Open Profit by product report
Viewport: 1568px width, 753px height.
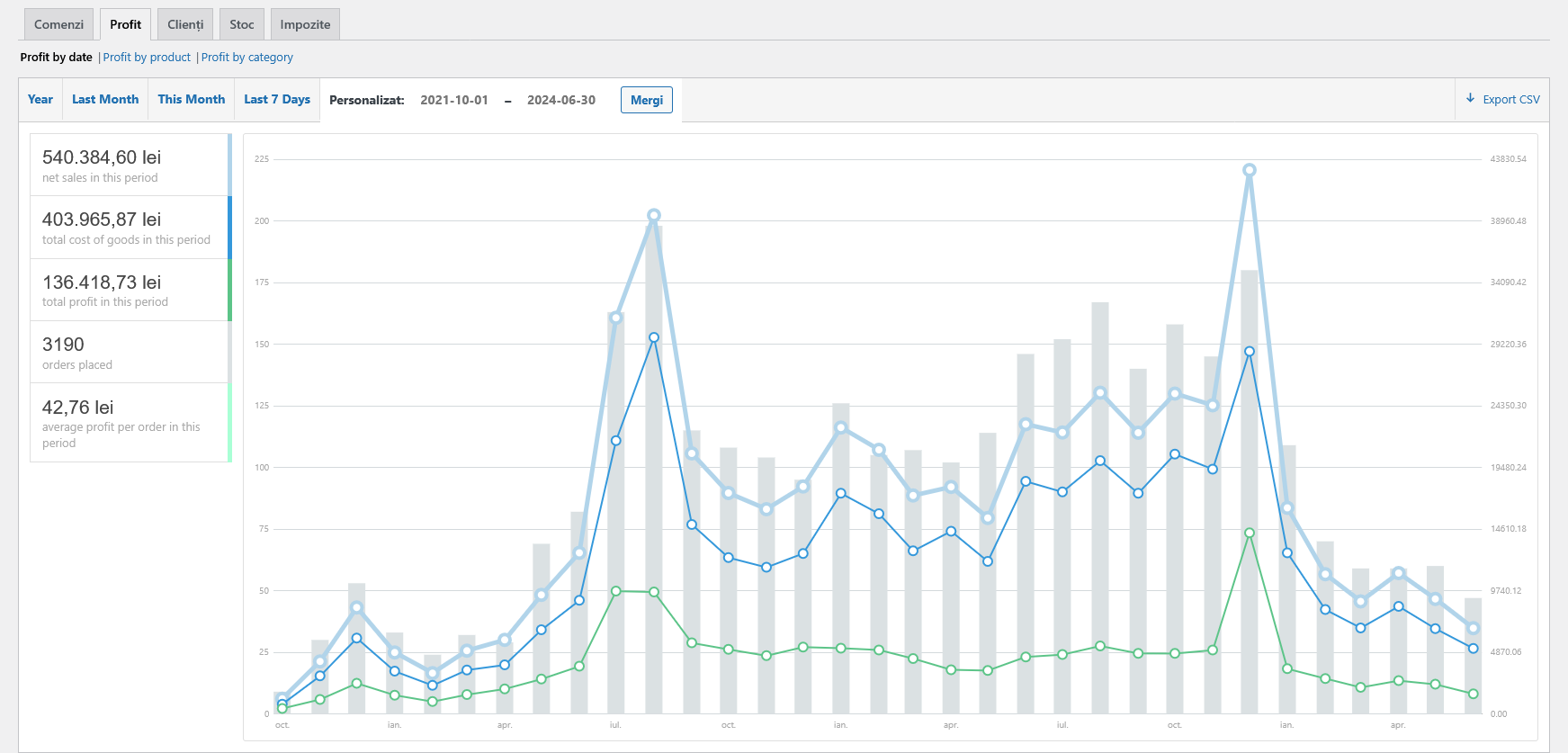click(147, 57)
